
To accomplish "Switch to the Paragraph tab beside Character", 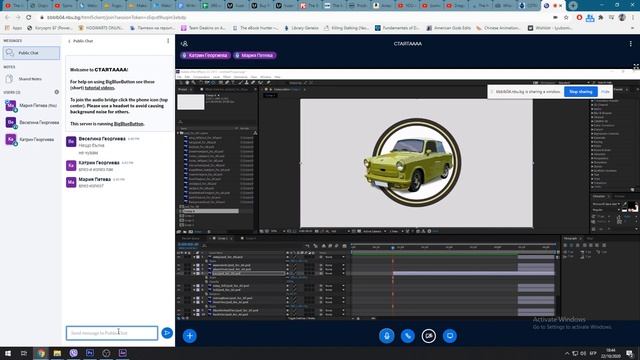I will [x=619, y=196].
